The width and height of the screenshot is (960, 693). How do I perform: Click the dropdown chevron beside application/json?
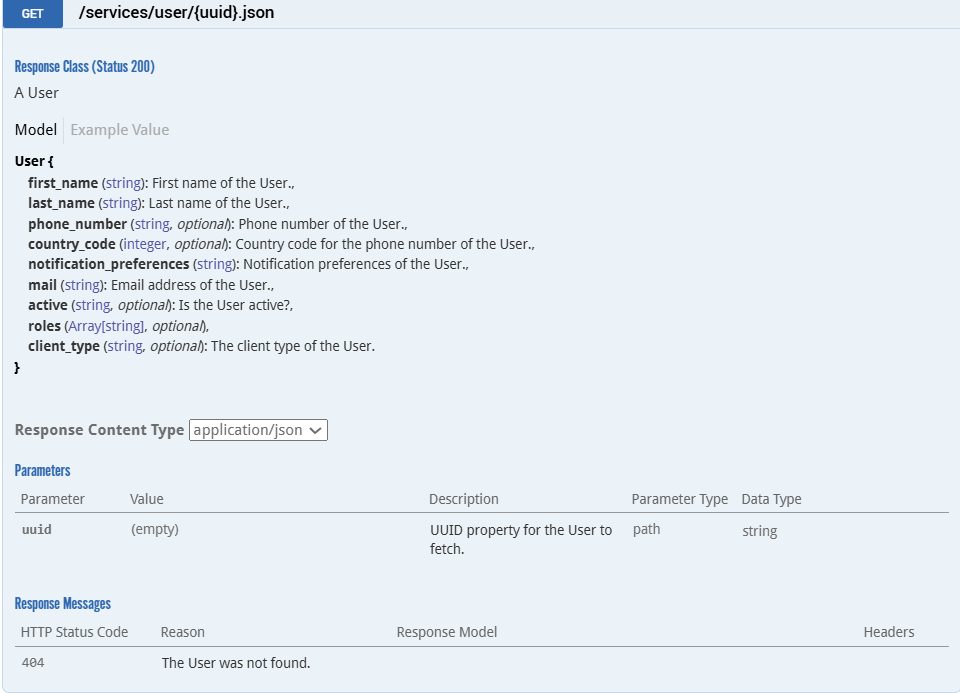pos(316,431)
